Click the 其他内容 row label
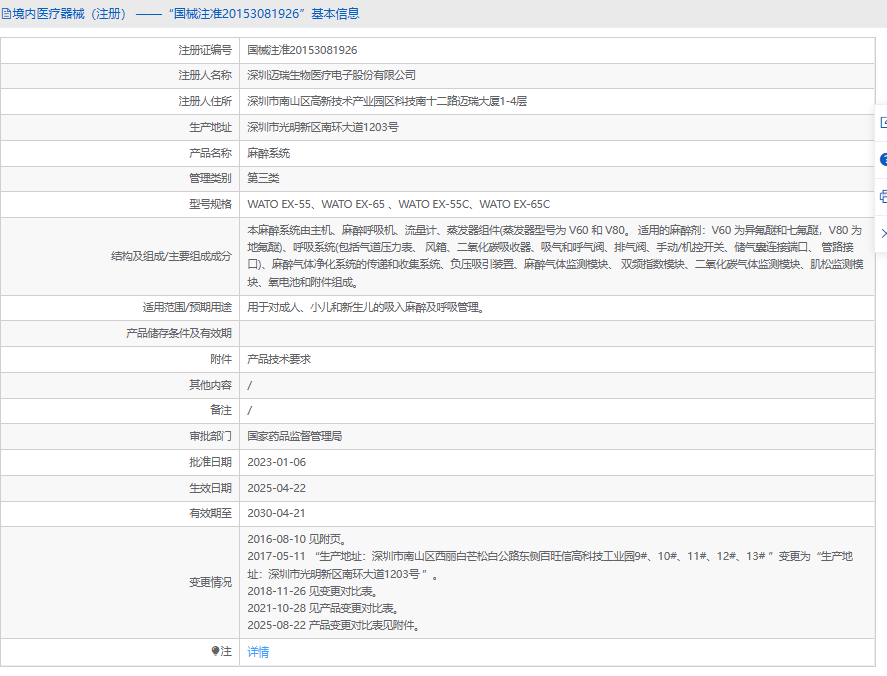The height and width of the screenshot is (676, 887). 210,385
